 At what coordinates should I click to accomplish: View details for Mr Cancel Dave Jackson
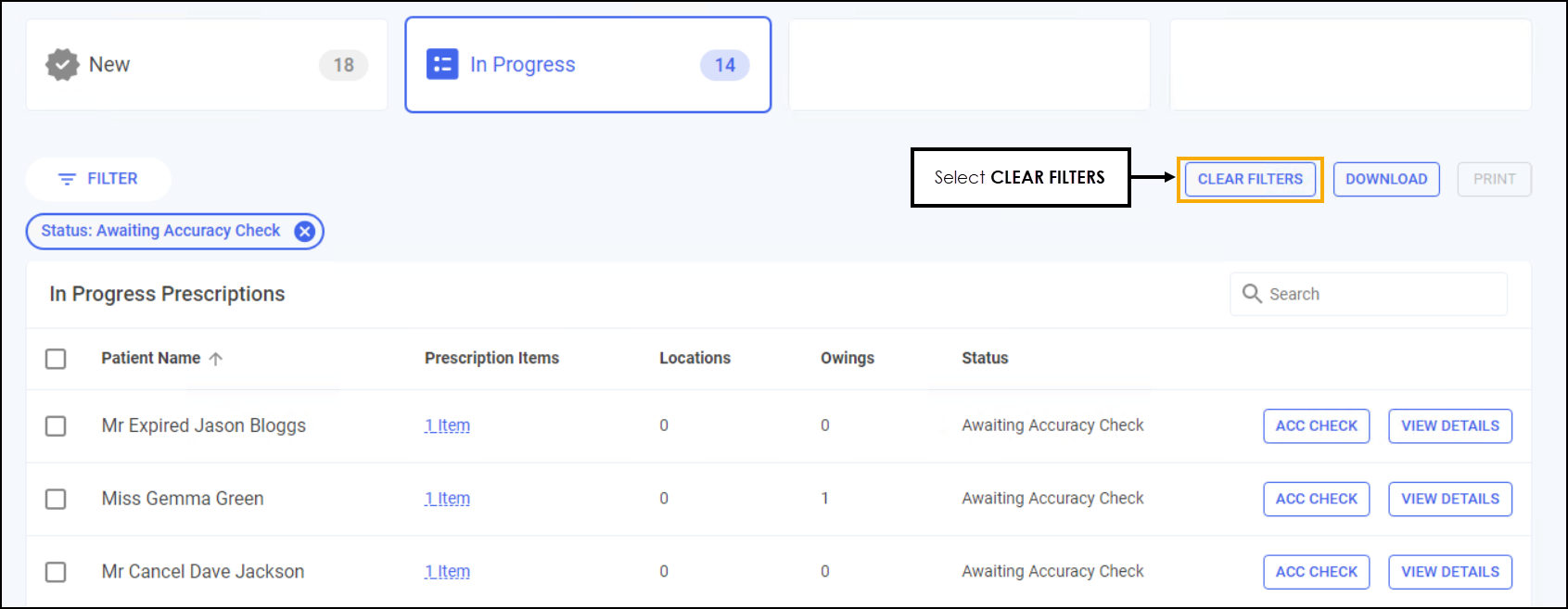[x=1449, y=572]
